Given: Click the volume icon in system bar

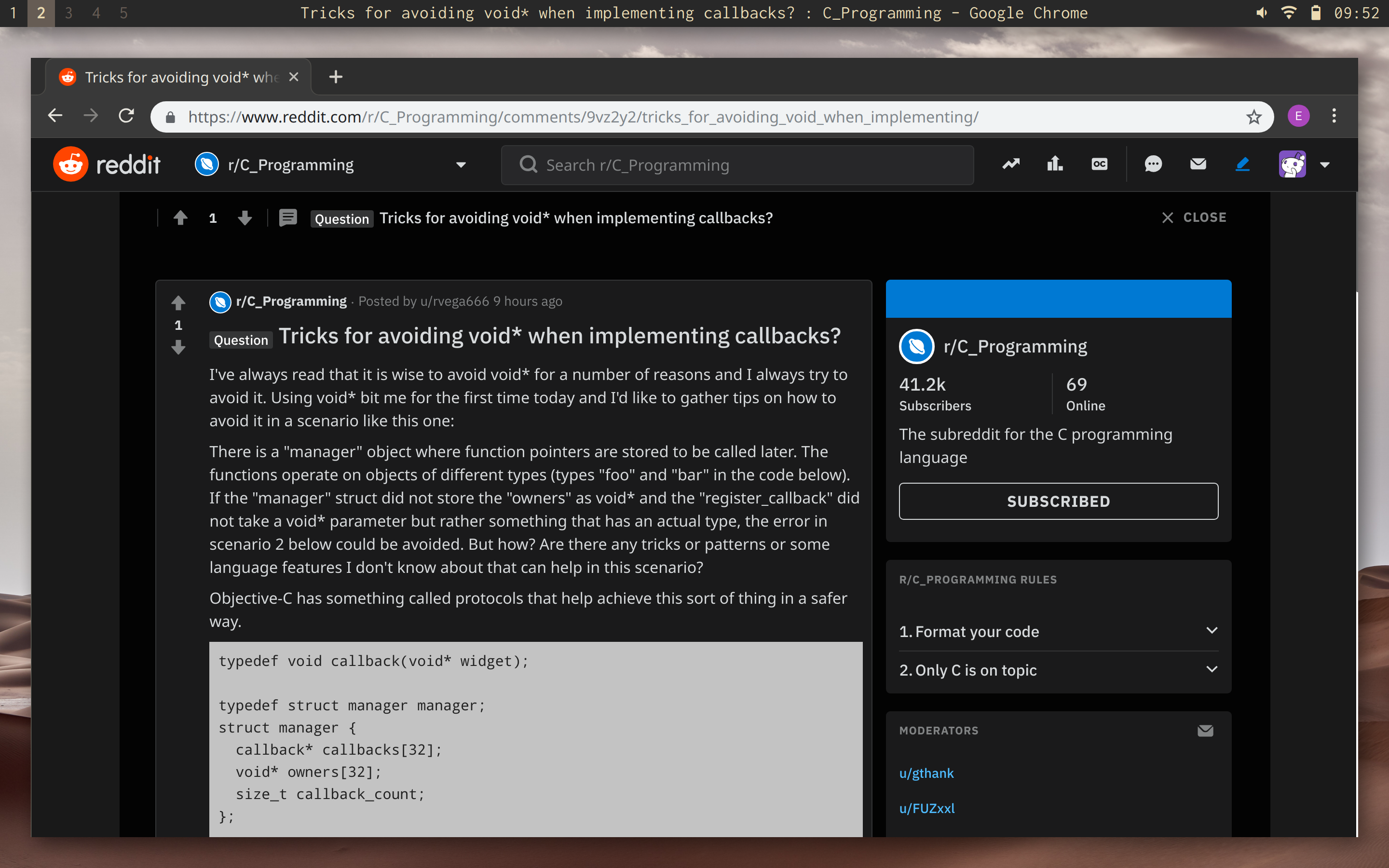Looking at the screenshot, I should tap(1262, 13).
